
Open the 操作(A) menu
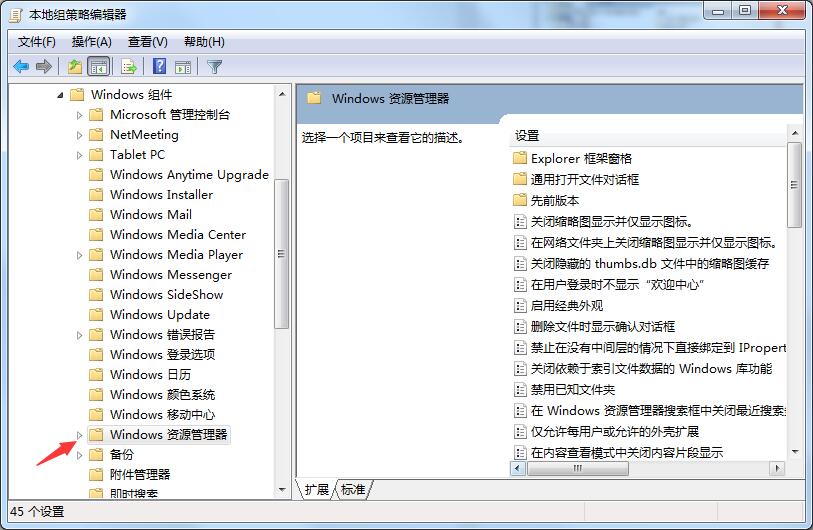(92, 41)
